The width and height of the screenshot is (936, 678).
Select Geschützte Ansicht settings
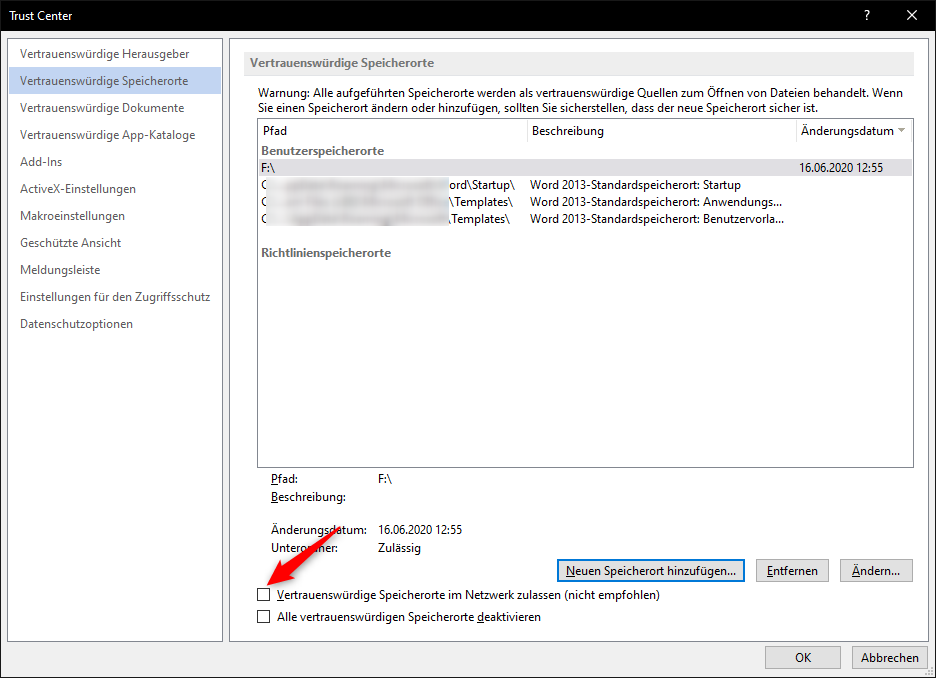click(70, 243)
